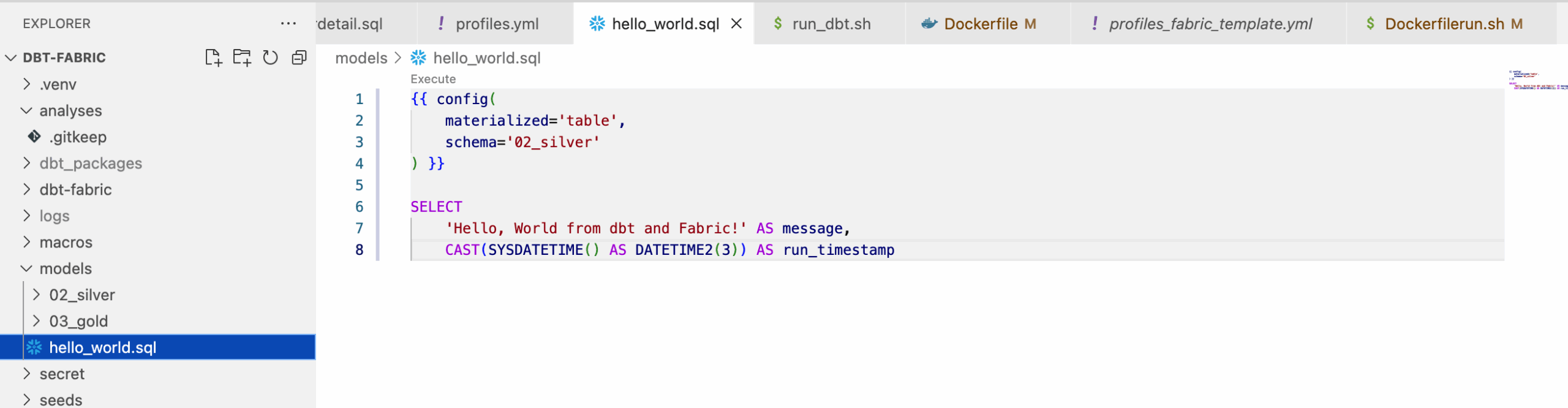
Task: Close the hello_world.sql tab
Action: point(737,24)
